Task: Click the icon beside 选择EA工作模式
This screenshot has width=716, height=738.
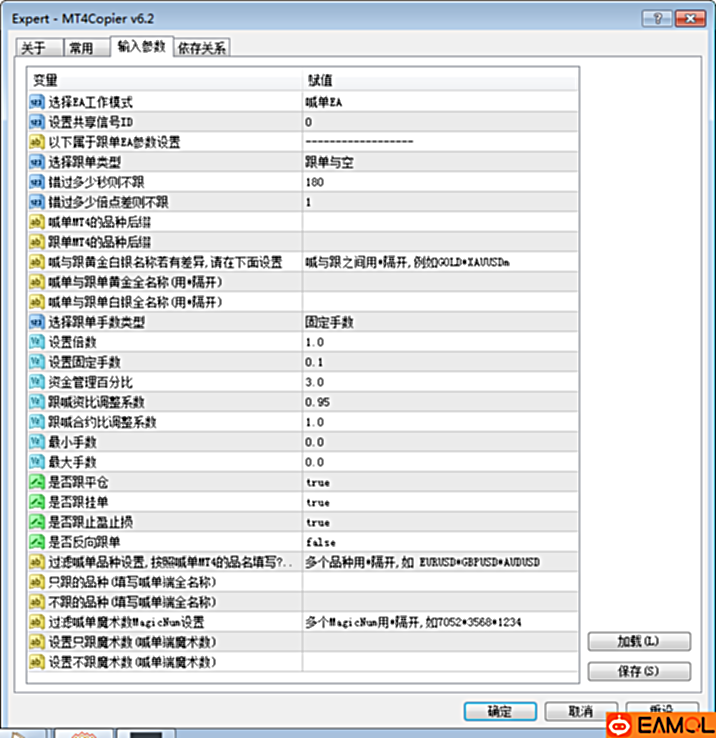Action: (37, 101)
